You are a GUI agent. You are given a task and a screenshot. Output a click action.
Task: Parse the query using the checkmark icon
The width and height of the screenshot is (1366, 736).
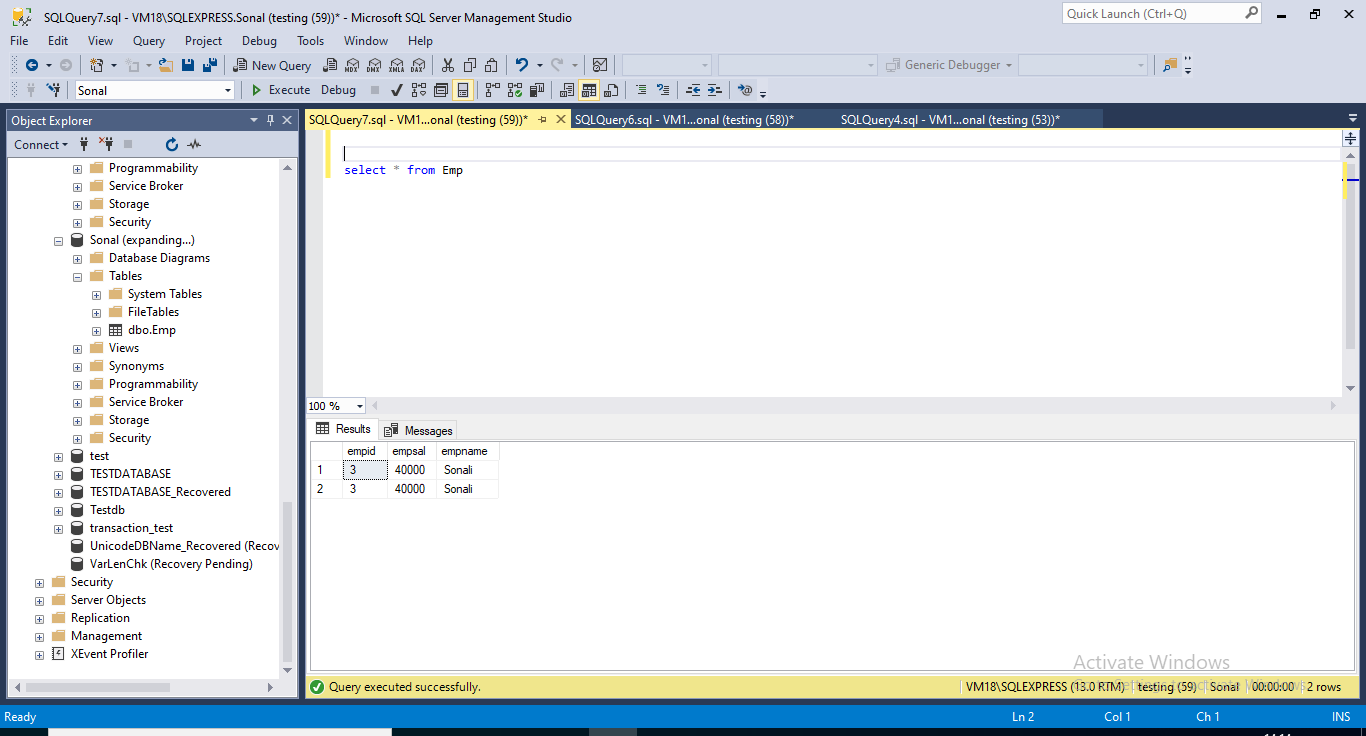pos(397,90)
